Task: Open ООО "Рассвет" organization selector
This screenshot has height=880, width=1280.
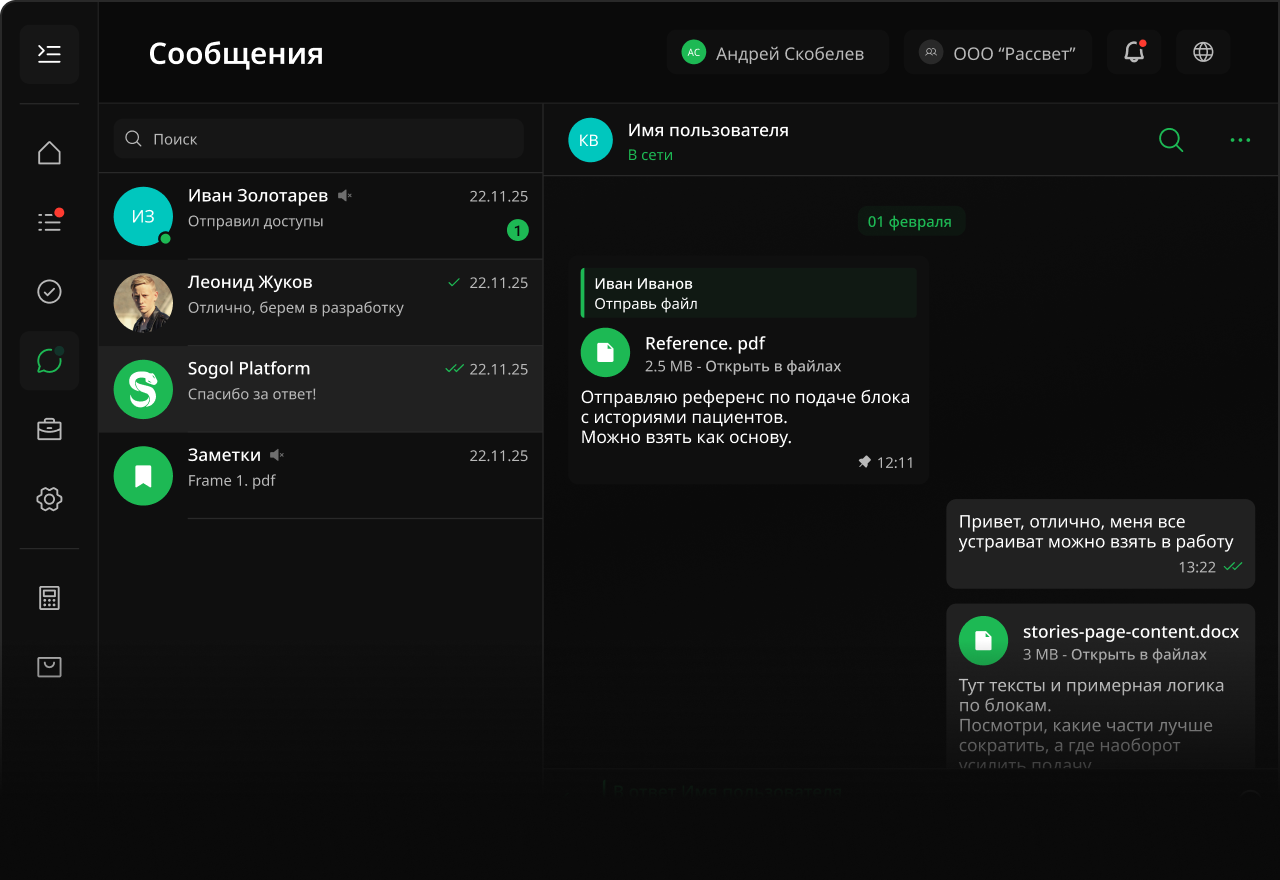Action: pos(997,53)
